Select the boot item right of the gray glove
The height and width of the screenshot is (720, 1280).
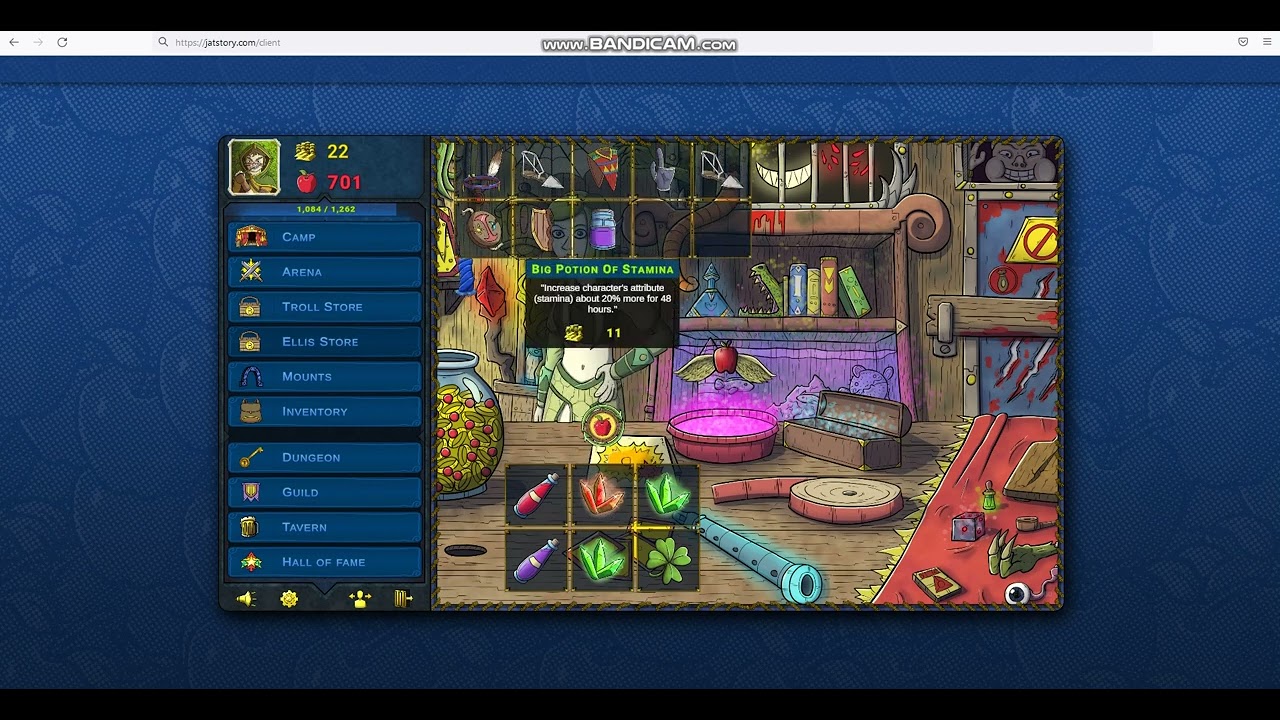pyautogui.click(x=719, y=171)
